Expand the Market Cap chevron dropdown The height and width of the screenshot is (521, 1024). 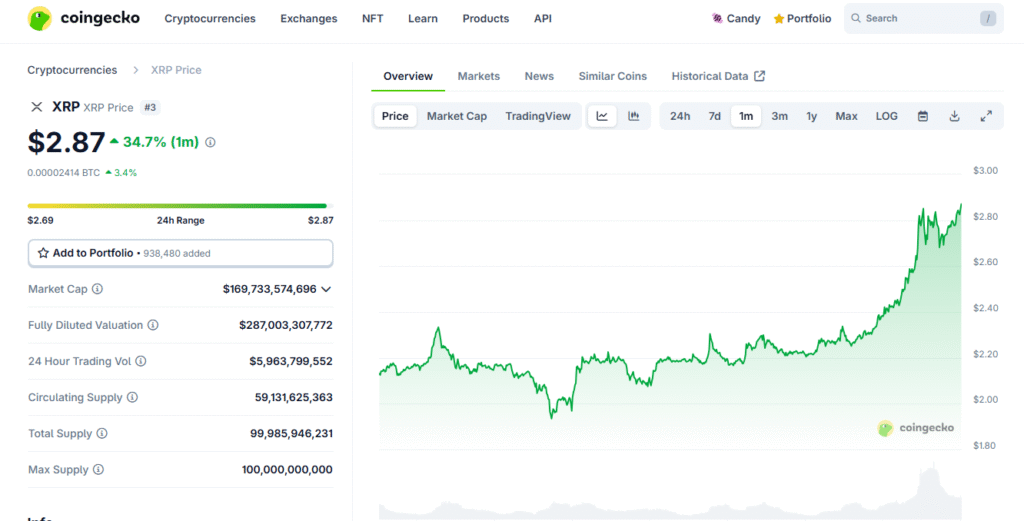(326, 289)
